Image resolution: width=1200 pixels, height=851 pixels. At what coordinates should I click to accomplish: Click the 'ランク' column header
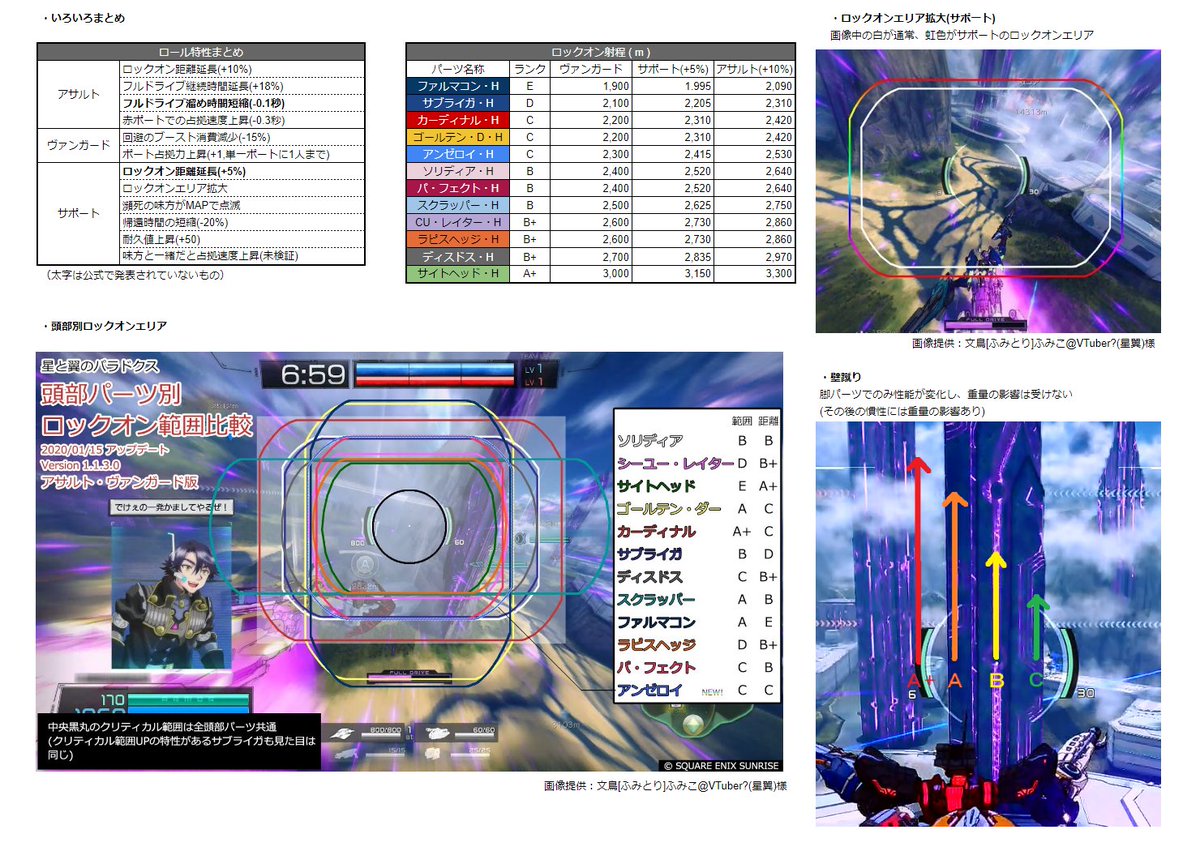pyautogui.click(x=530, y=69)
